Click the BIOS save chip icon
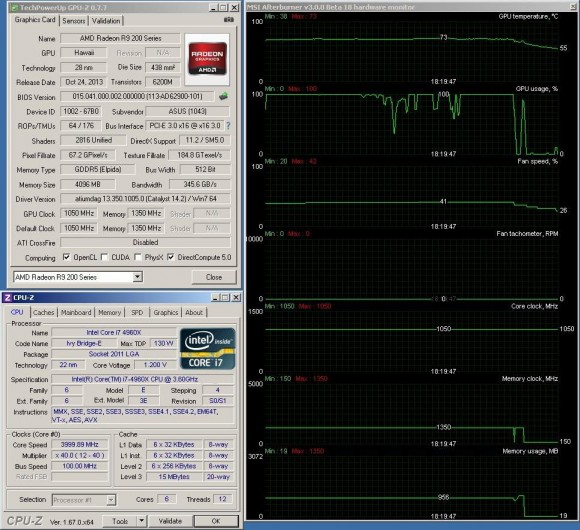 [x=223, y=97]
